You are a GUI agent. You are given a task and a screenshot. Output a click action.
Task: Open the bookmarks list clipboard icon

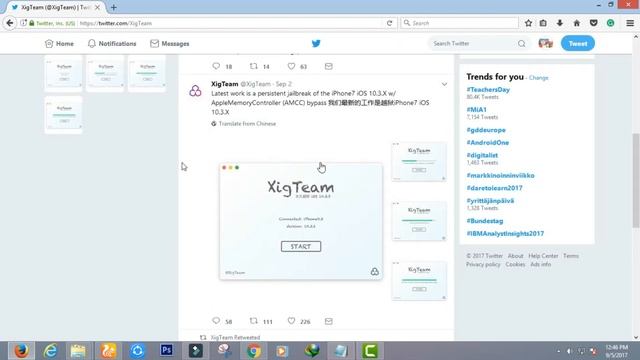pyautogui.click(x=543, y=23)
